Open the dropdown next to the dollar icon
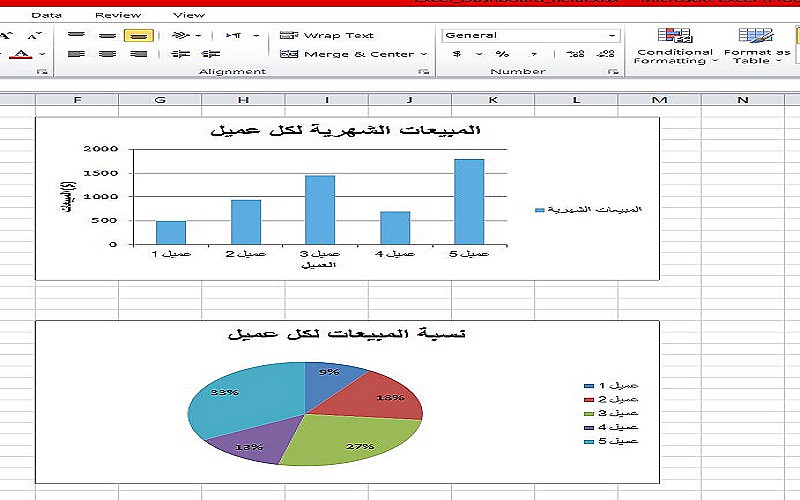This screenshot has width=800, height=500. (479, 54)
